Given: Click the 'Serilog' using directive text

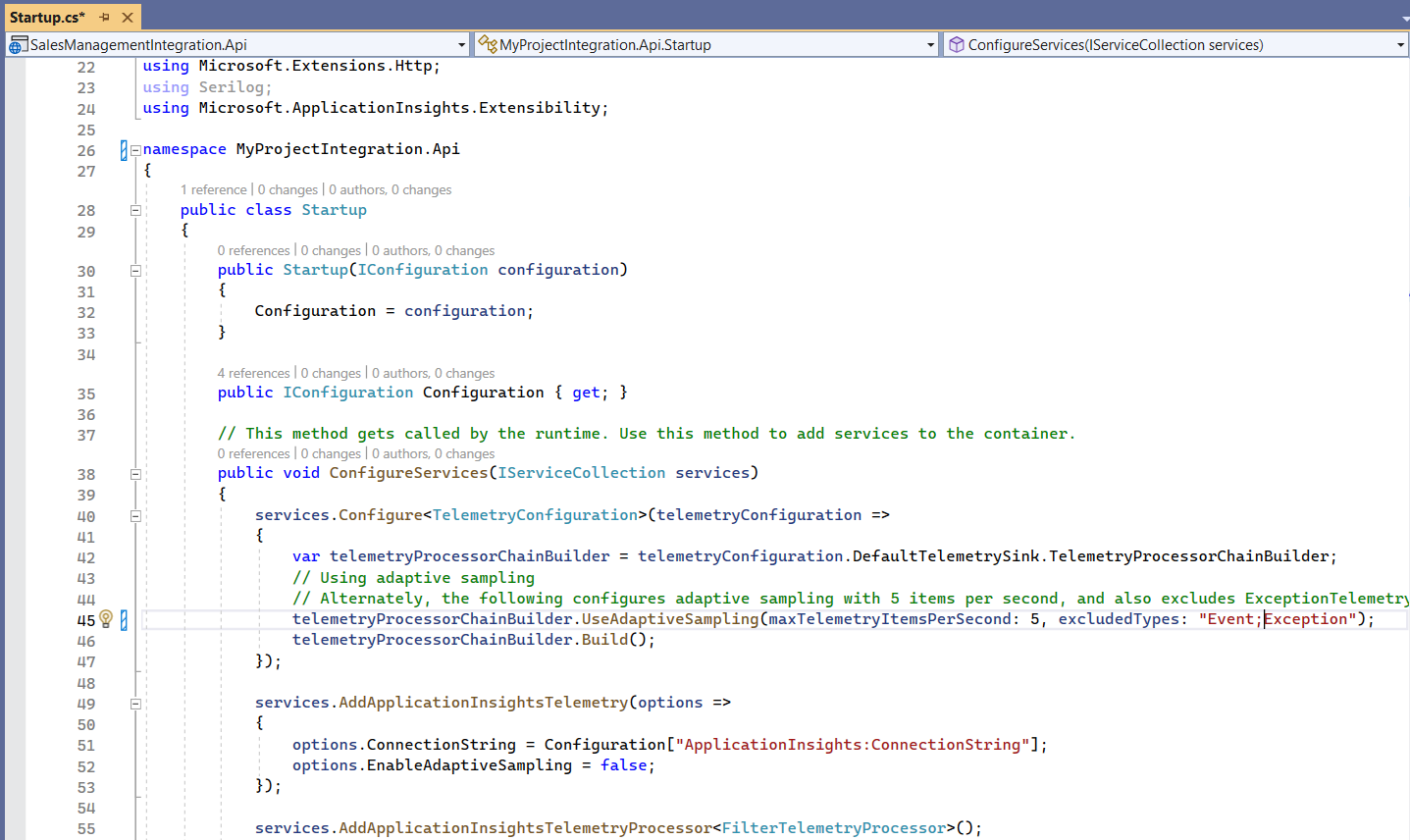Looking at the screenshot, I should point(231,86).
